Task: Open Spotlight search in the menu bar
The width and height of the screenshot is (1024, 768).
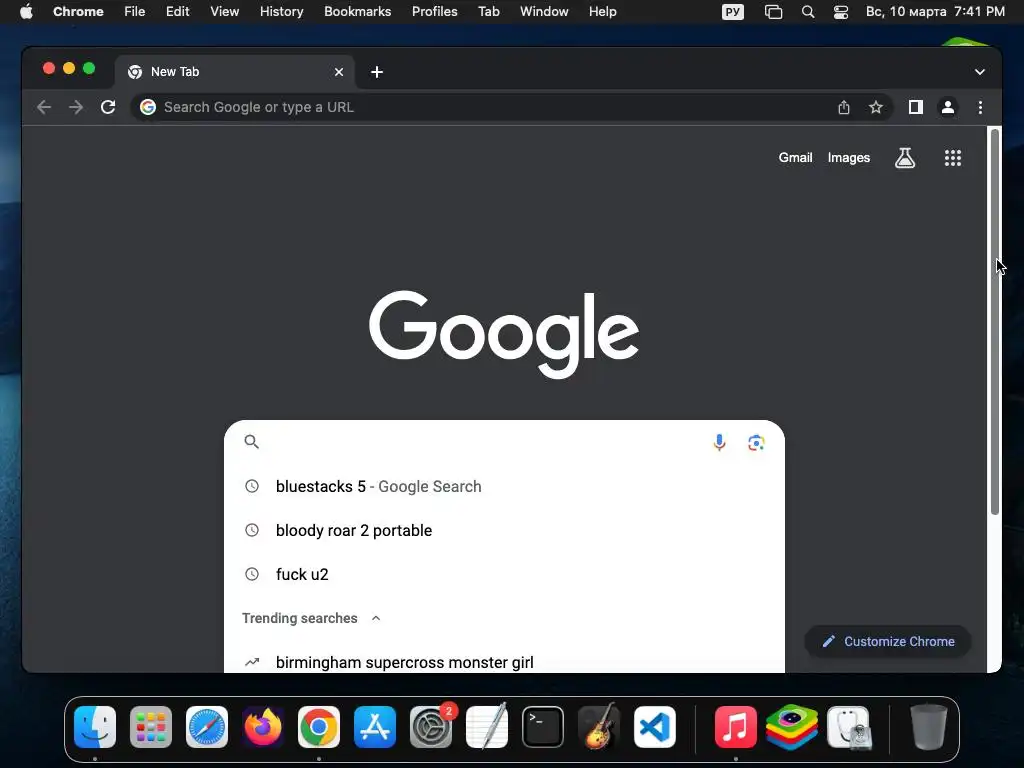Action: (808, 12)
